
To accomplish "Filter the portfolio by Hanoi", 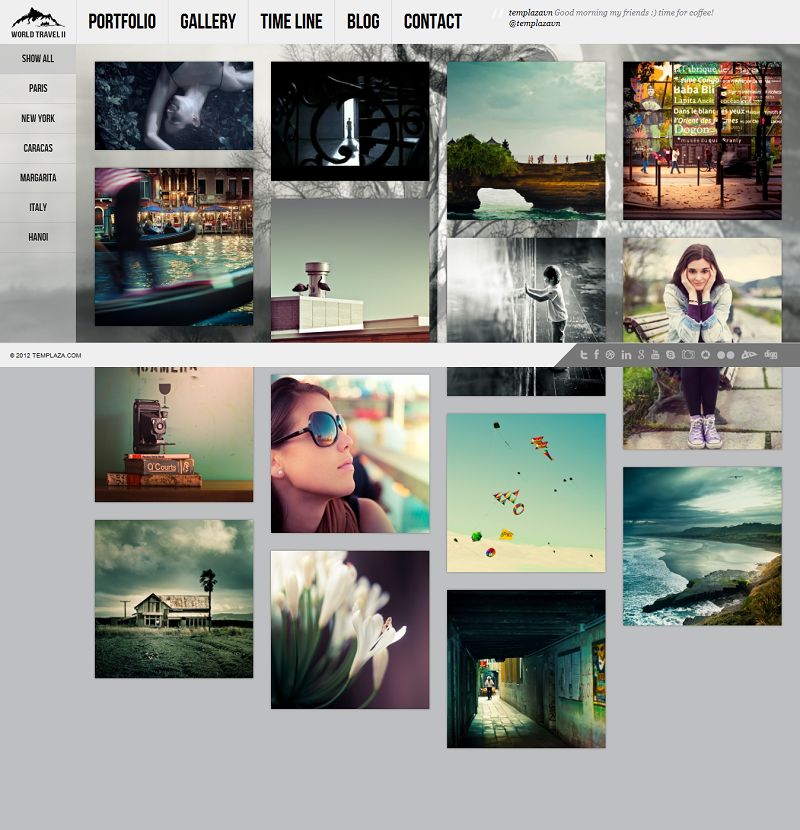I will tap(38, 237).
